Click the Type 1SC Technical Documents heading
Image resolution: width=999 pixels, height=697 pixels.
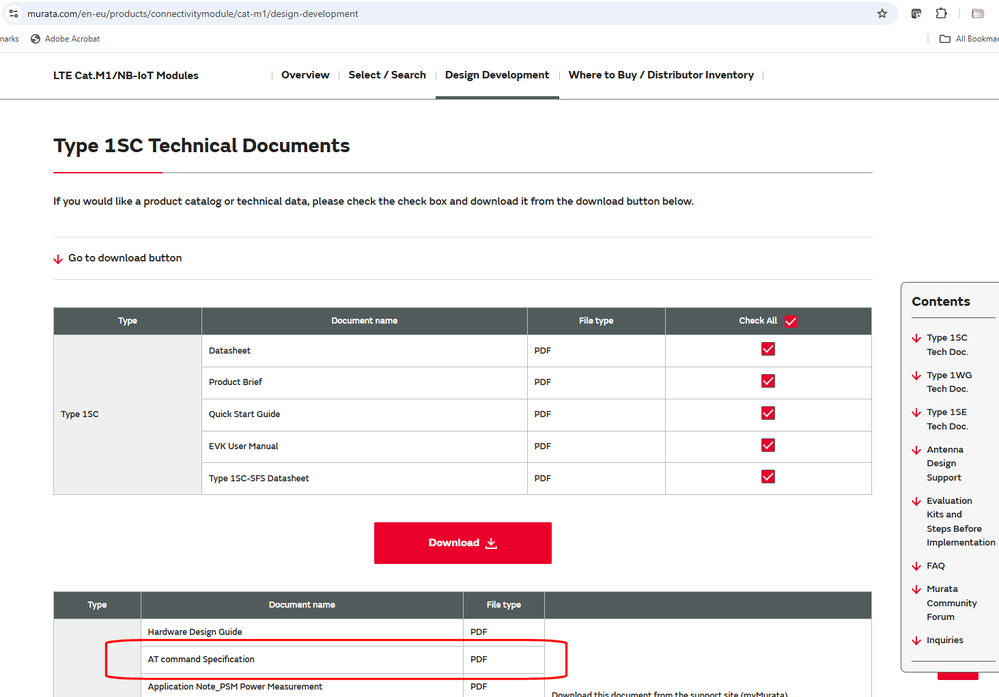coord(201,146)
